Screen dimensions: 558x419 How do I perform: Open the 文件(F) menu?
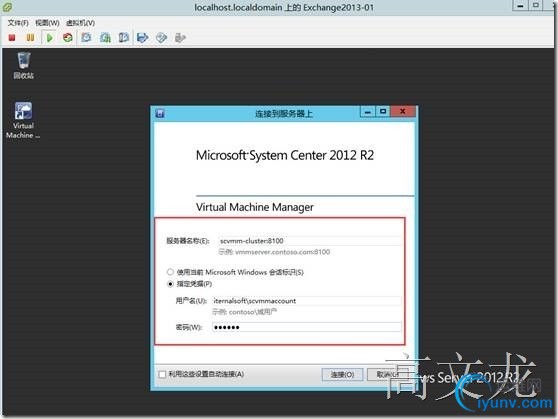[x=18, y=23]
